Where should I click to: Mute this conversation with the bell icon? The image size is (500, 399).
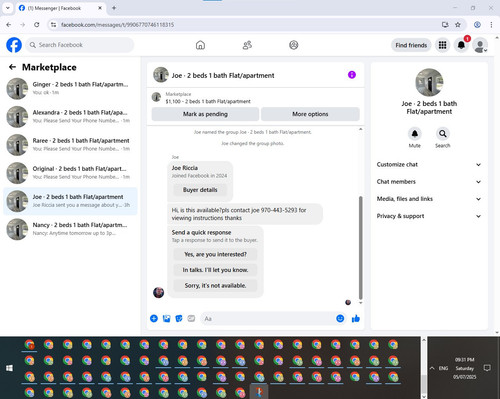tap(415, 134)
